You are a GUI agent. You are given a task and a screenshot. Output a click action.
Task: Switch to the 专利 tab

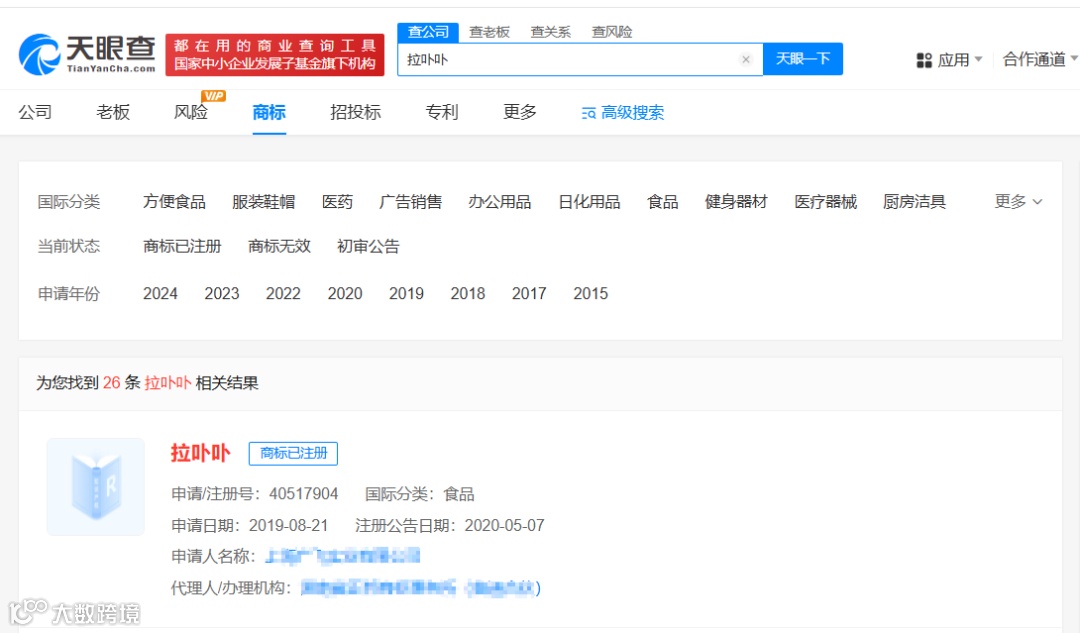[x=442, y=112]
